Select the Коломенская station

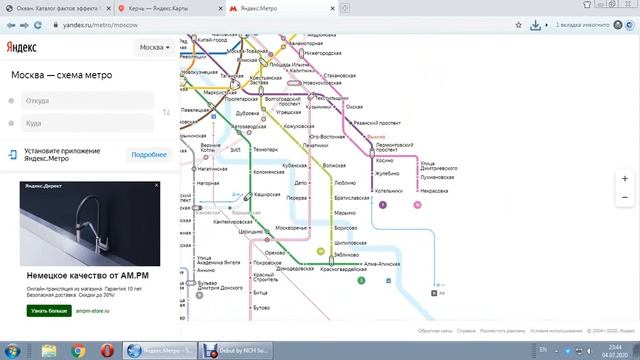(269, 172)
